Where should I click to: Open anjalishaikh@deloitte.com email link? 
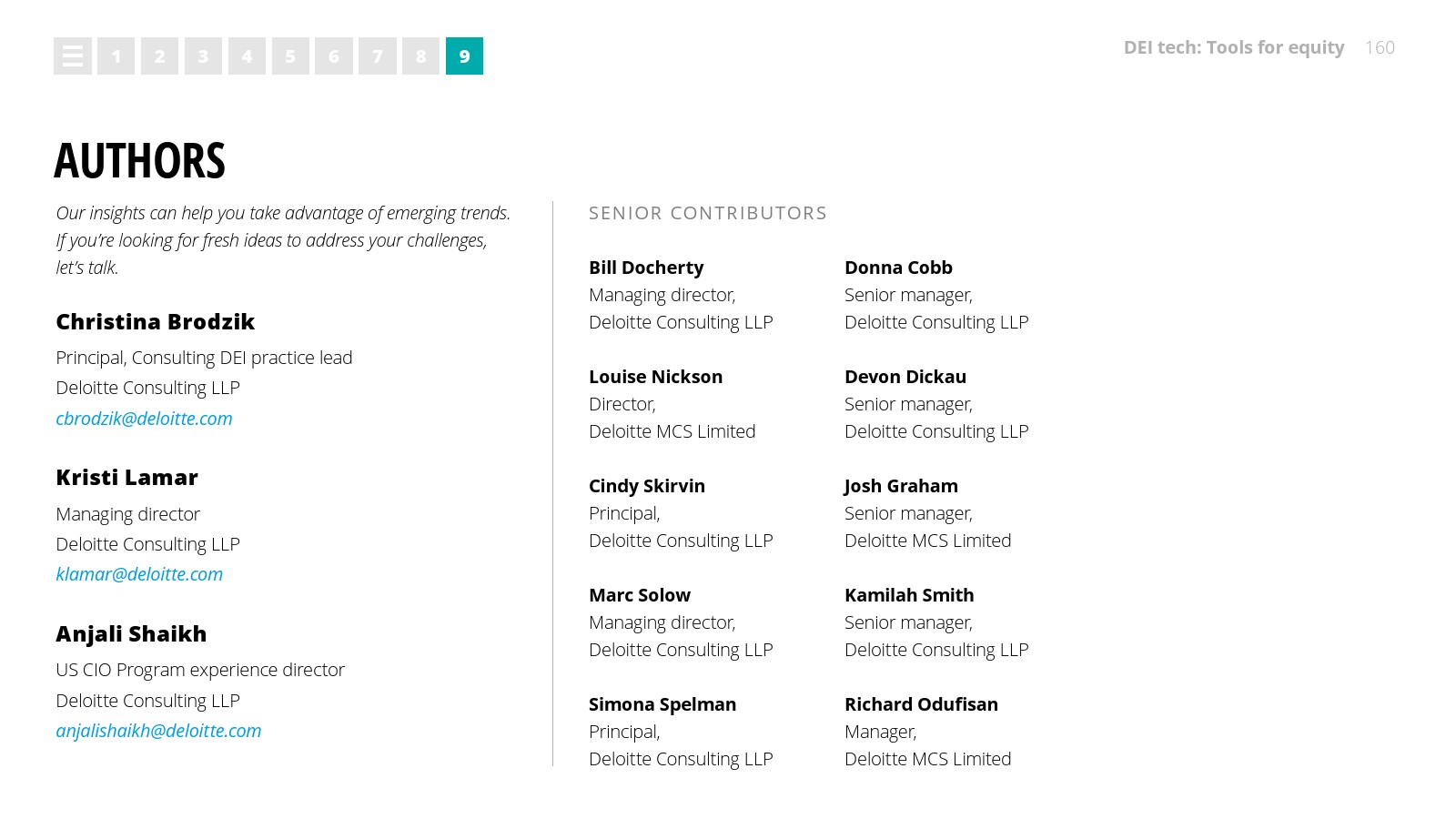[158, 731]
